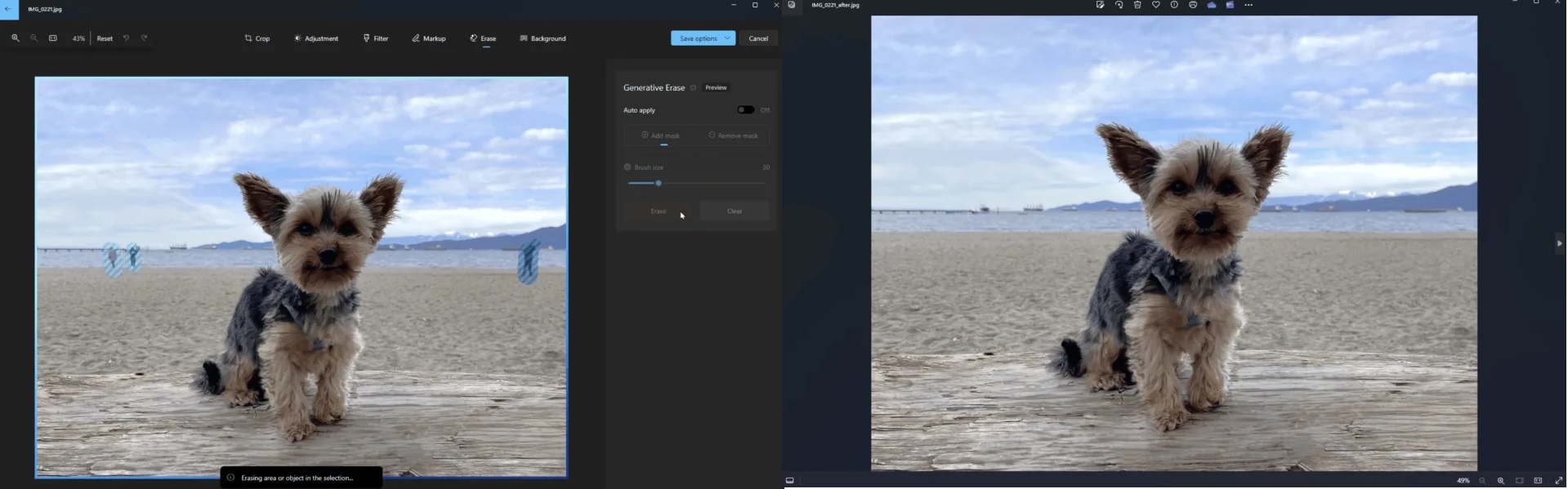1568x489 pixels.
Task: Click the Brush size slider handle
Action: click(659, 184)
